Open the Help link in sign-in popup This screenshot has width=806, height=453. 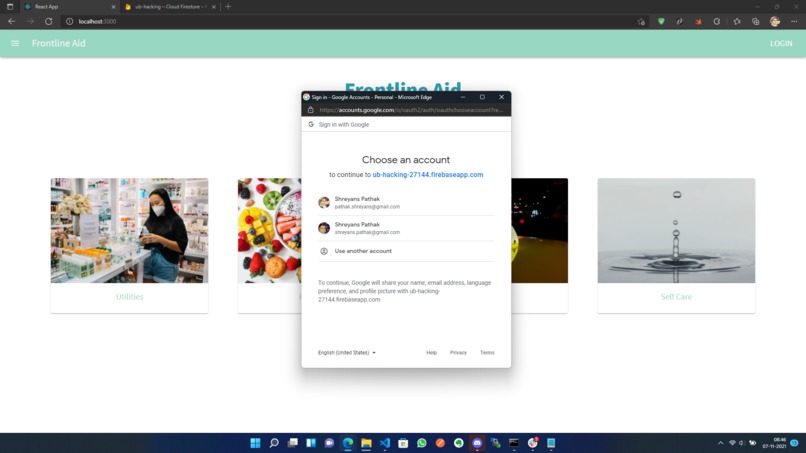pyautogui.click(x=431, y=353)
